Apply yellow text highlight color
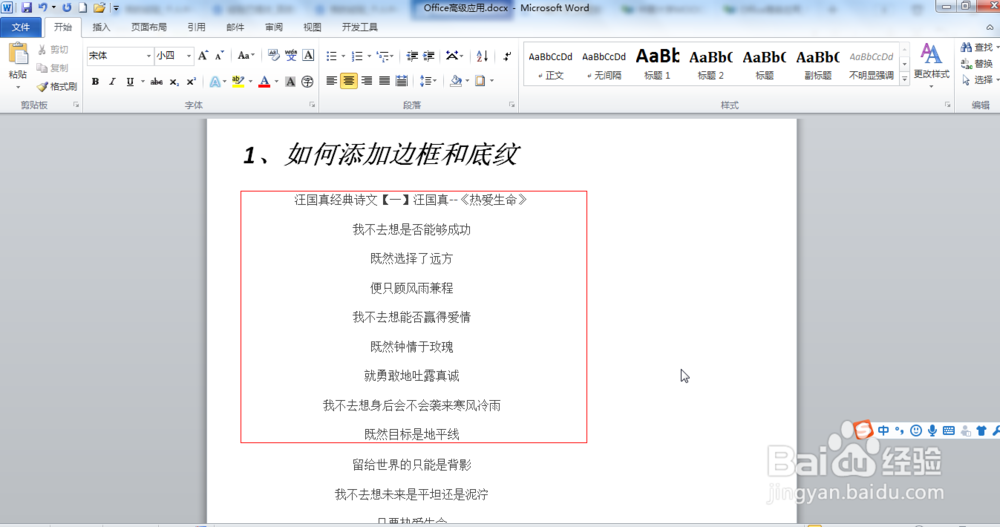The width and height of the screenshot is (1000, 527). (238, 82)
